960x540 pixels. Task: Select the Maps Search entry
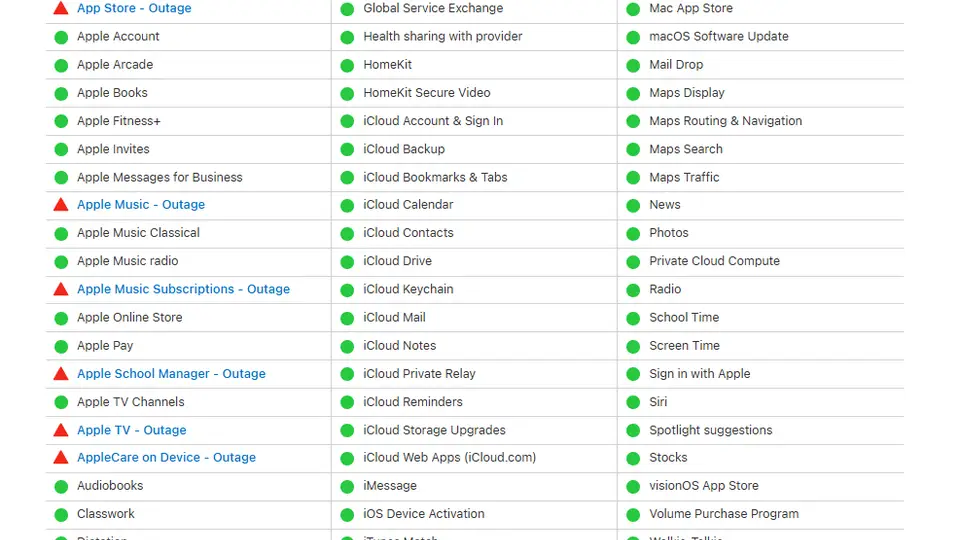tap(686, 149)
